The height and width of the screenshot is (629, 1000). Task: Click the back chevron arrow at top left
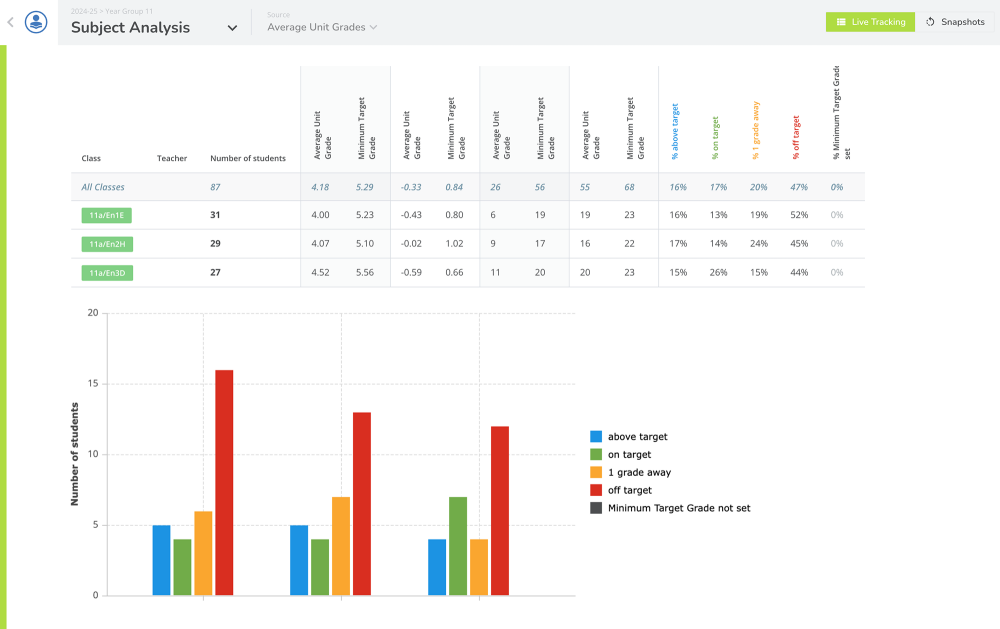pyautogui.click(x=11, y=21)
